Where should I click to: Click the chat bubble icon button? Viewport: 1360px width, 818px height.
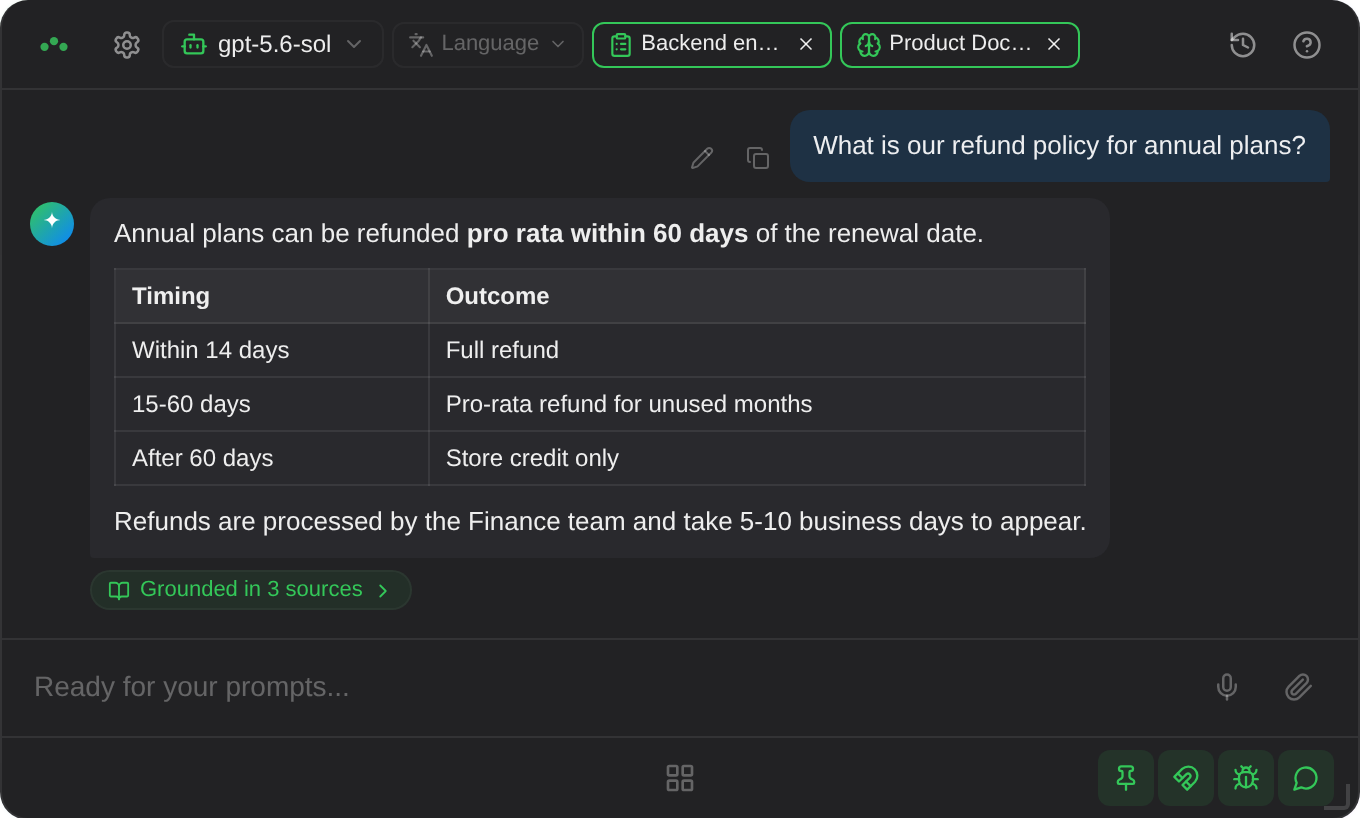[1306, 778]
